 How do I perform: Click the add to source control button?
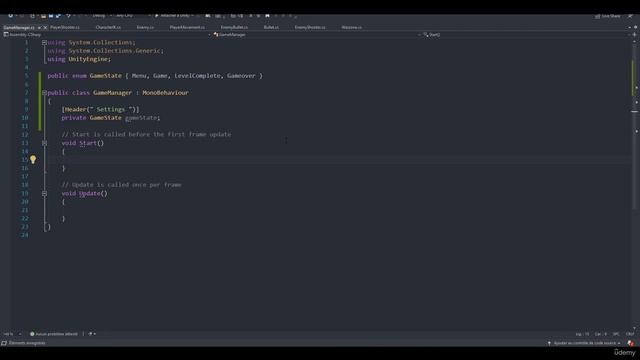(584, 343)
